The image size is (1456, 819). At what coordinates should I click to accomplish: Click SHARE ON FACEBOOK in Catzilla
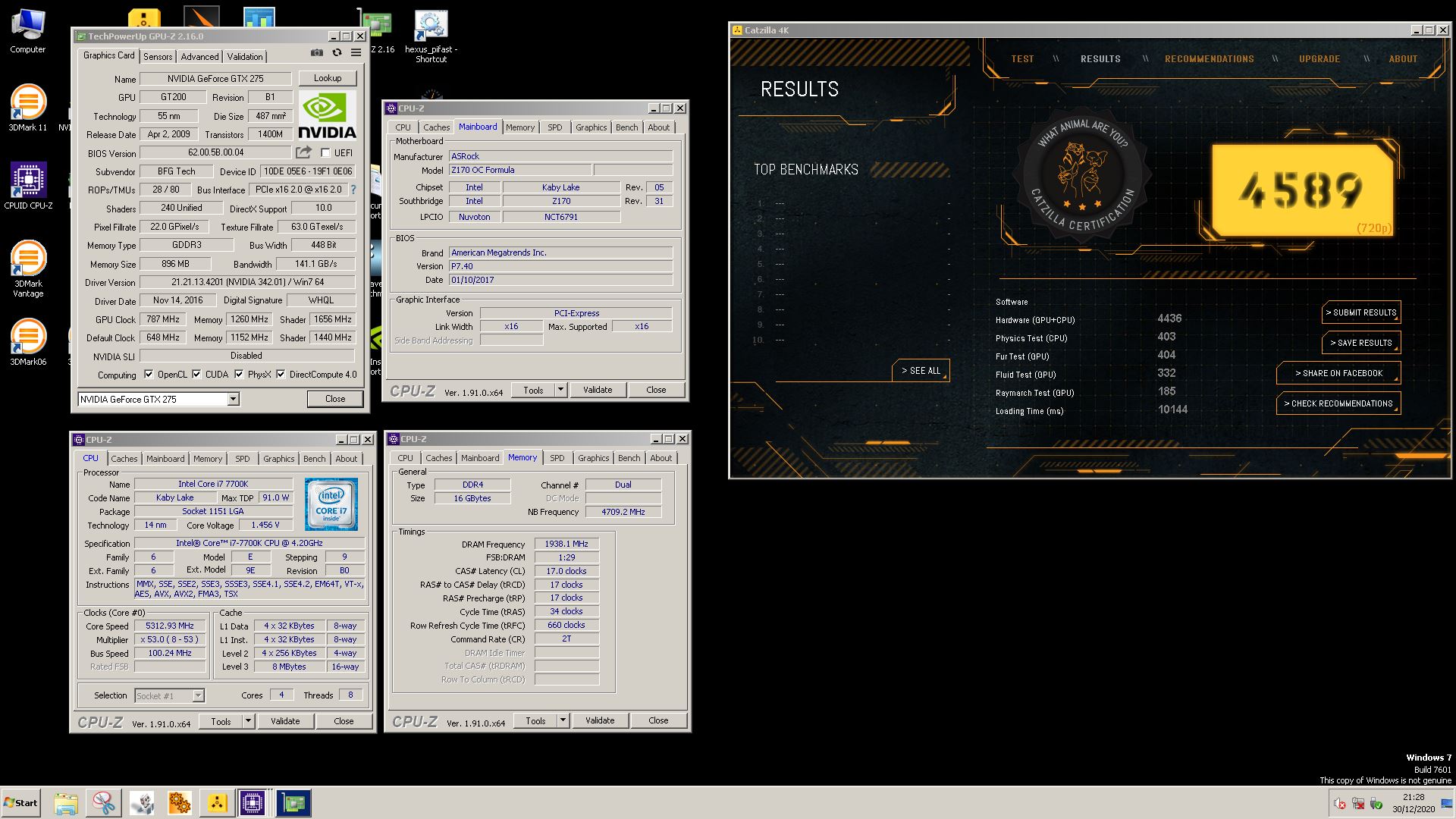tap(1338, 373)
